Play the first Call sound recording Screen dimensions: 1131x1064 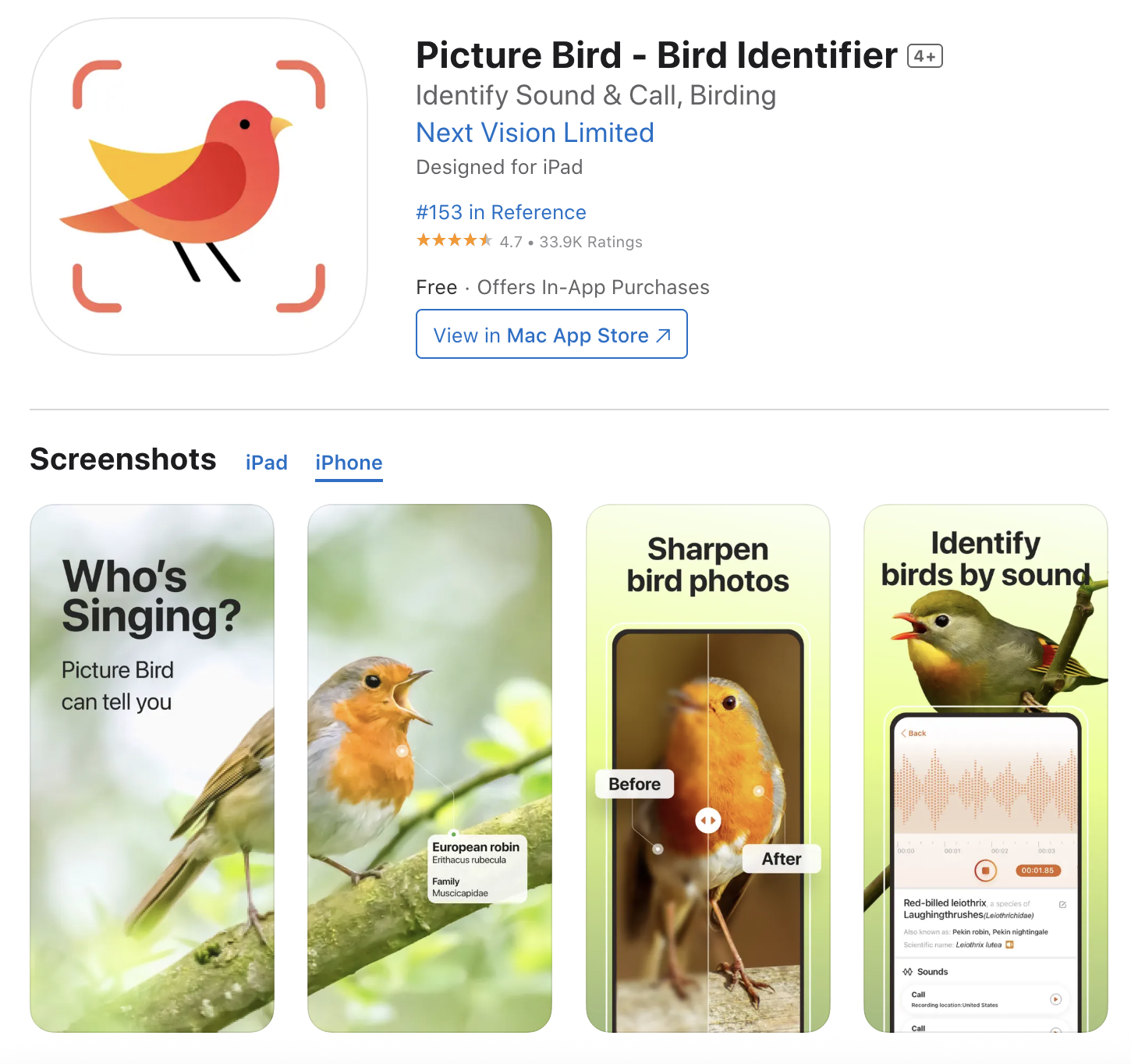[x=1055, y=999]
